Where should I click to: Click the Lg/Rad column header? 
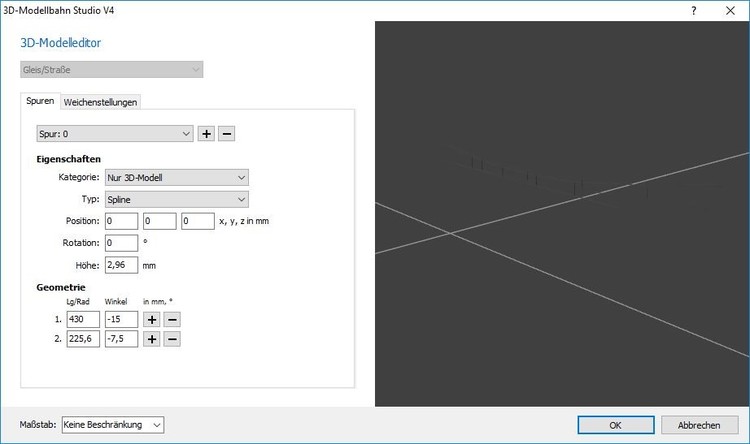coord(77,301)
